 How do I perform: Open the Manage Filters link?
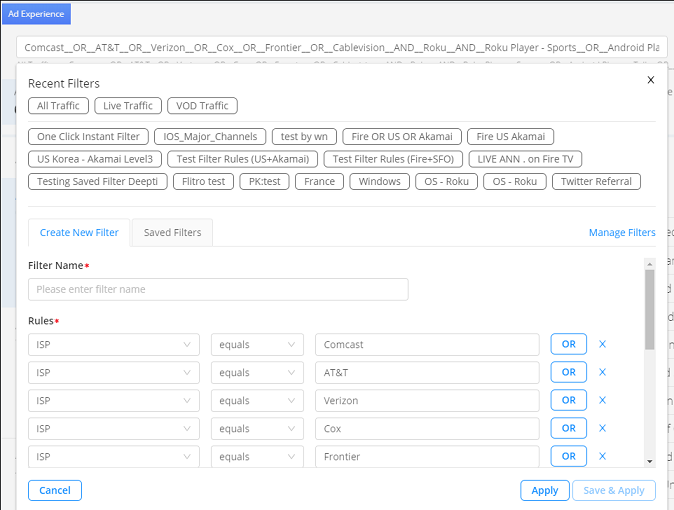click(621, 233)
